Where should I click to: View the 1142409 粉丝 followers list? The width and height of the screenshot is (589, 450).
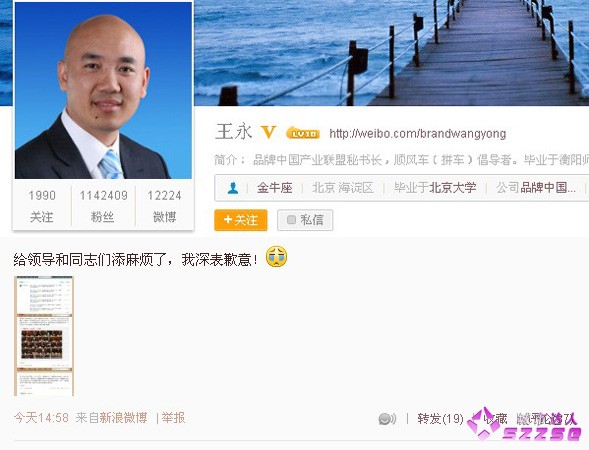103,205
